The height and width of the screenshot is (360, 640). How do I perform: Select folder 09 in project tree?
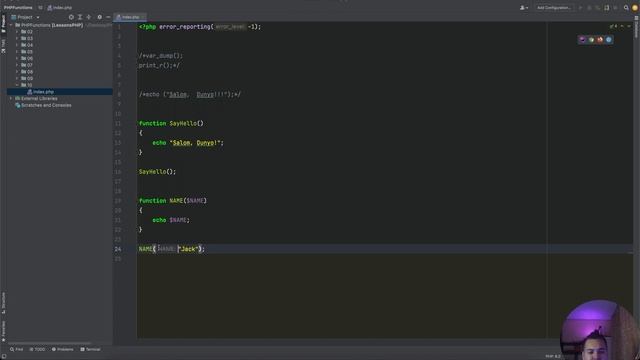(27, 78)
